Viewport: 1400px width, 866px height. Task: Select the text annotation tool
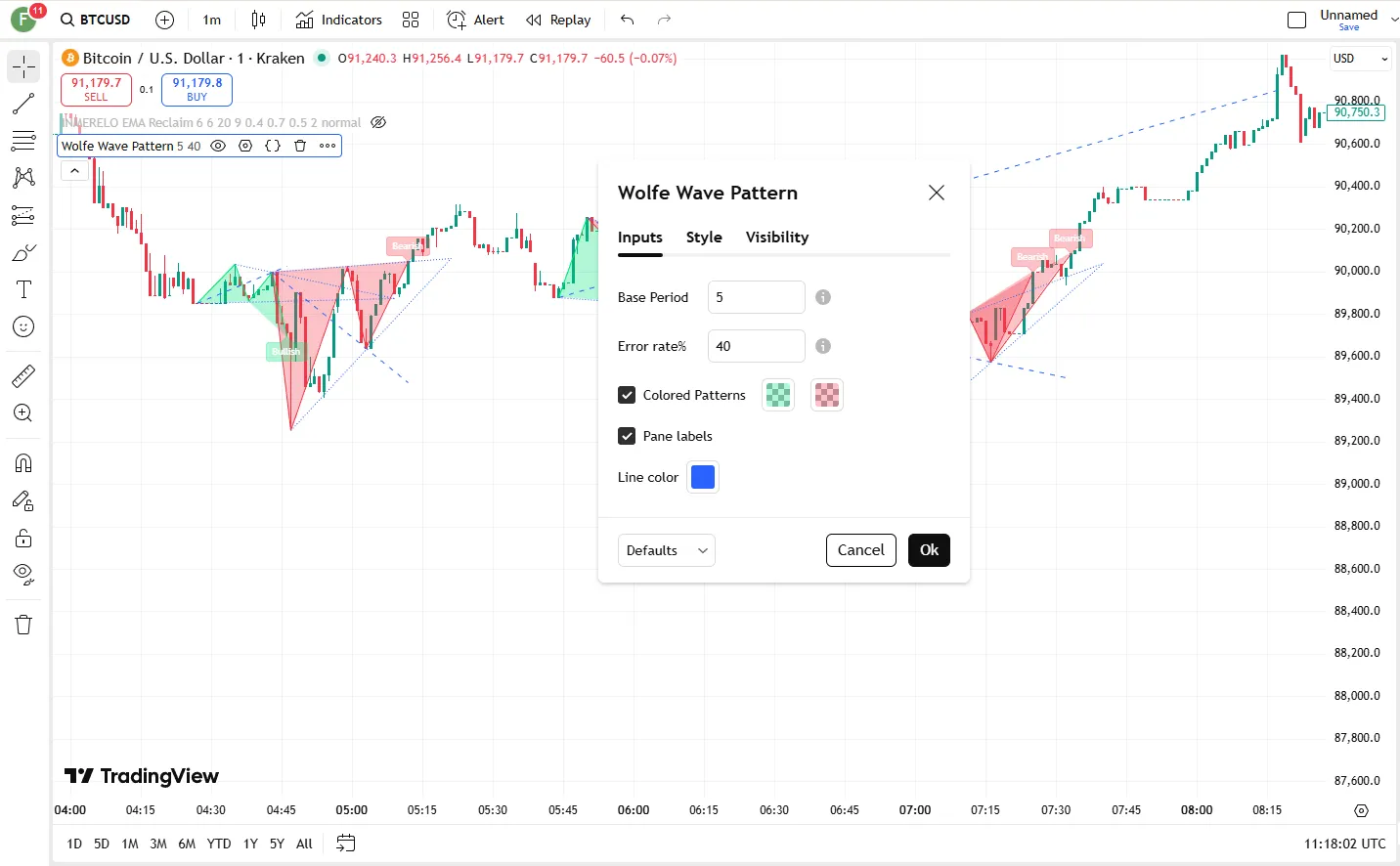pyautogui.click(x=23, y=289)
